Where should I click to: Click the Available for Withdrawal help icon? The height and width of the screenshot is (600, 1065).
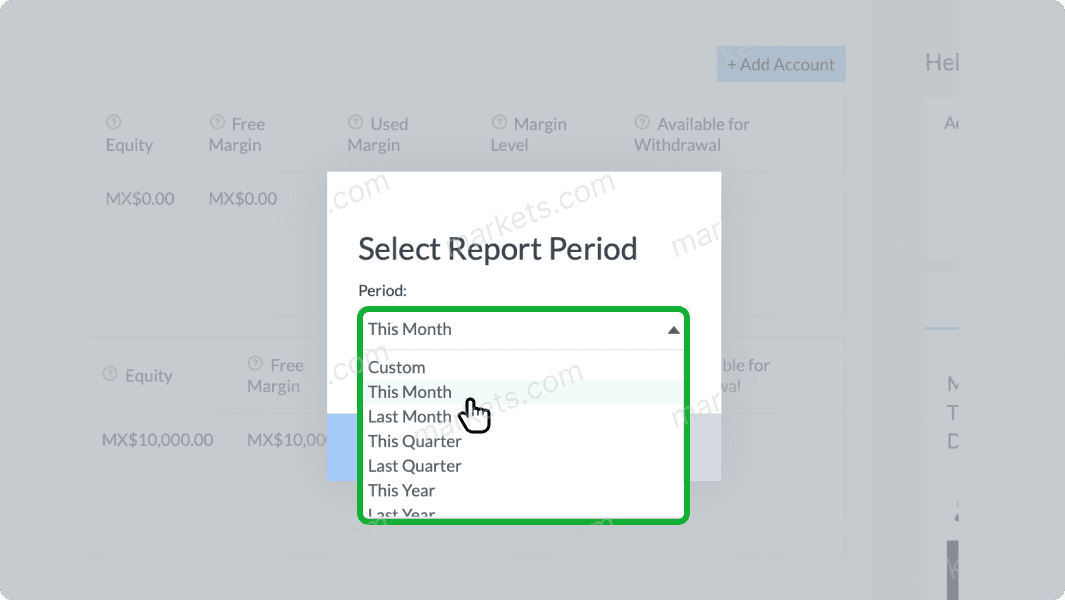[641, 123]
